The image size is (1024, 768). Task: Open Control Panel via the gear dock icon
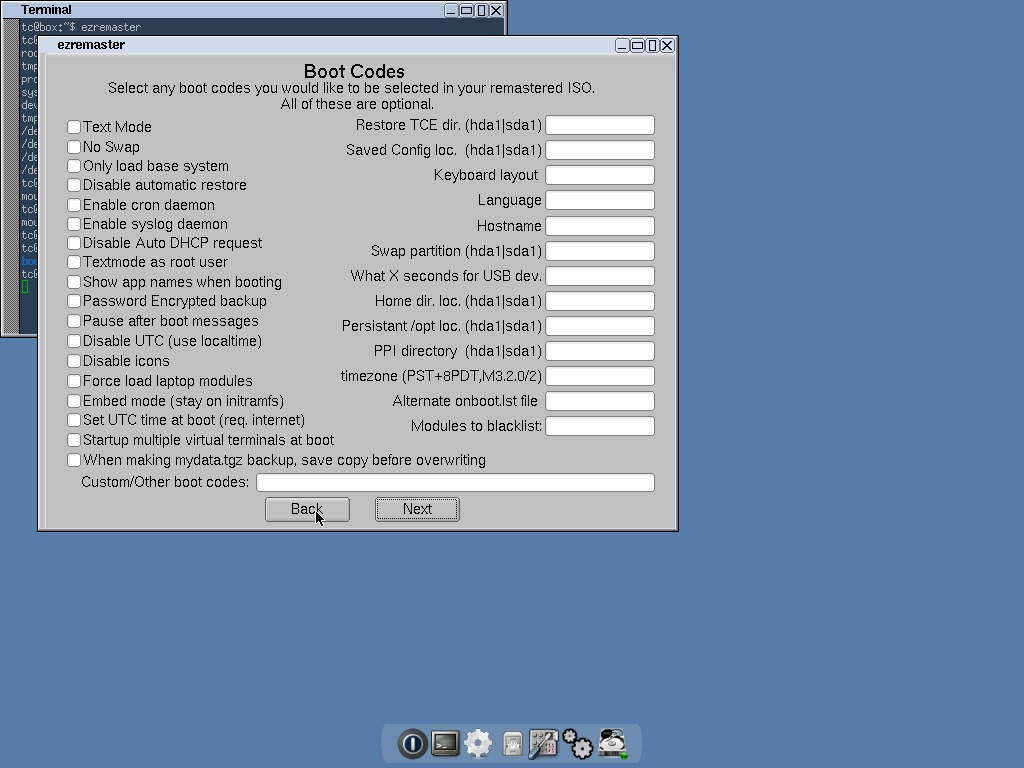[x=478, y=743]
